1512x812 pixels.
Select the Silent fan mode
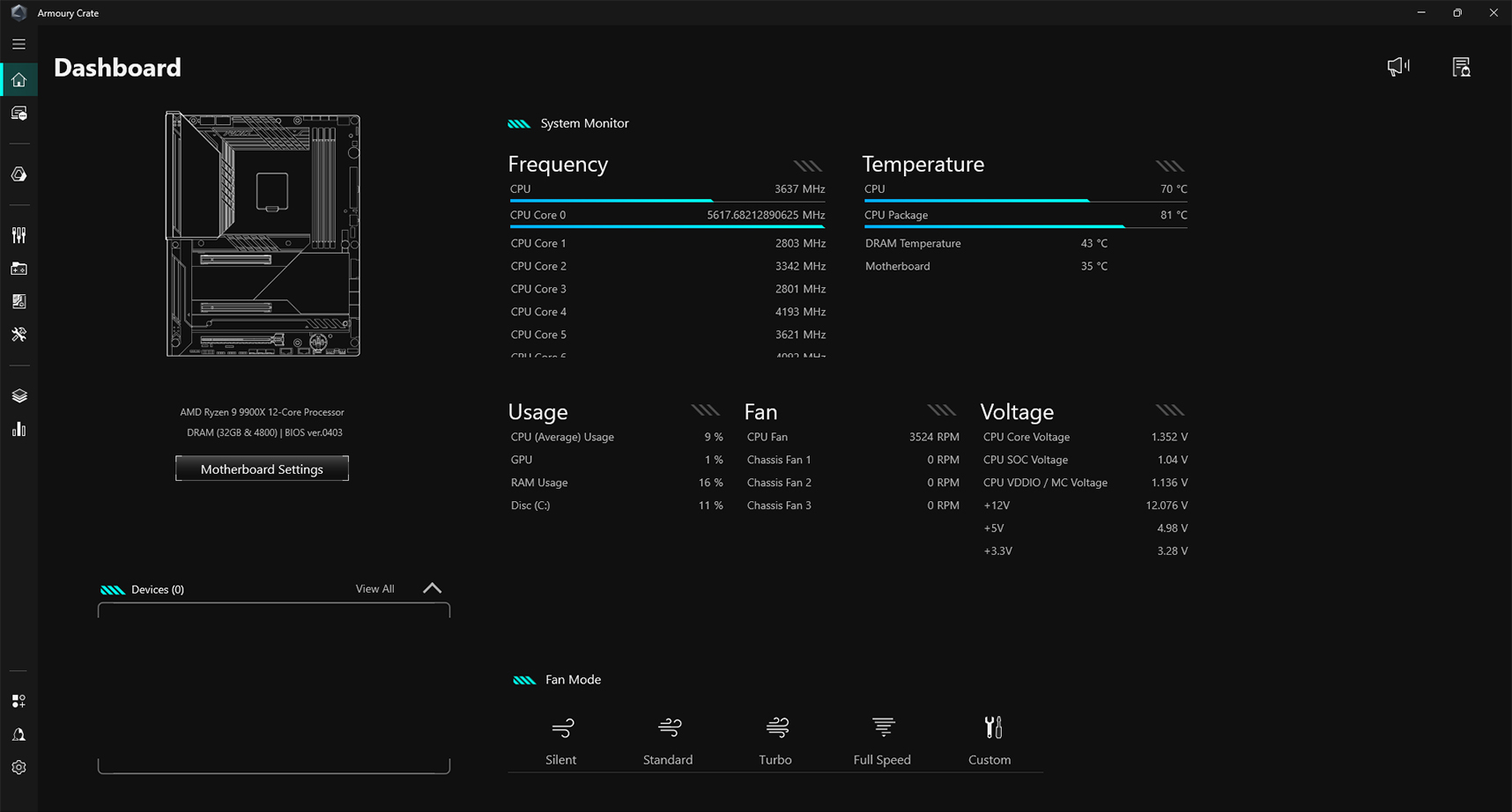[x=561, y=740]
